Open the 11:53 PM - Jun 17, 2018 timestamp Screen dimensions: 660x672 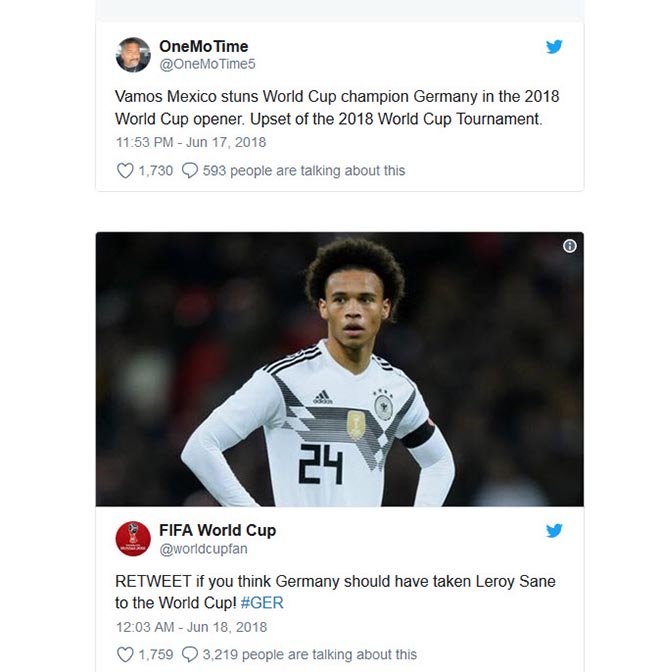click(191, 143)
